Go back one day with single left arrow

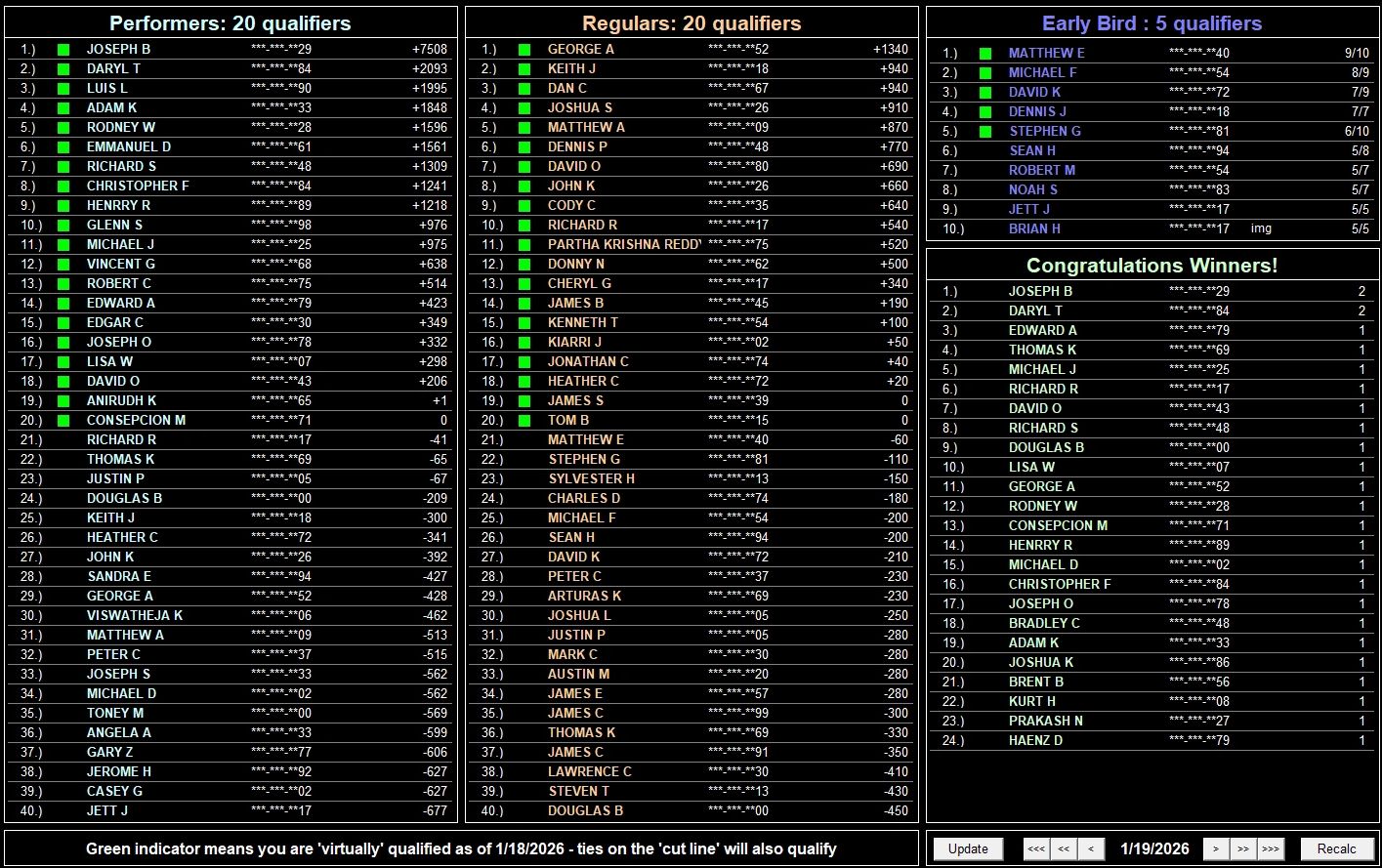pyautogui.click(x=1091, y=848)
